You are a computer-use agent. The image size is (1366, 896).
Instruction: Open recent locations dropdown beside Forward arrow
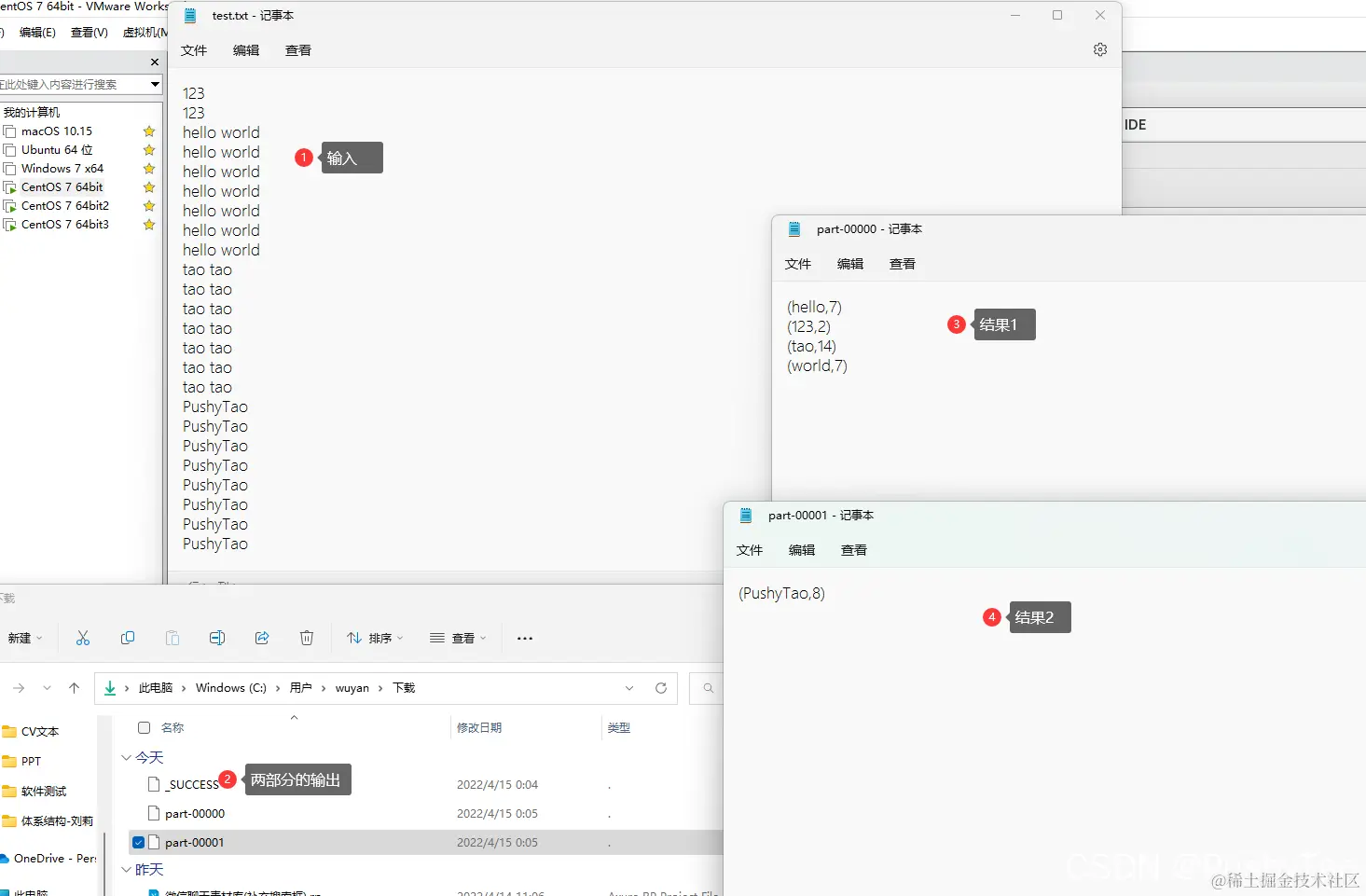tap(47, 688)
